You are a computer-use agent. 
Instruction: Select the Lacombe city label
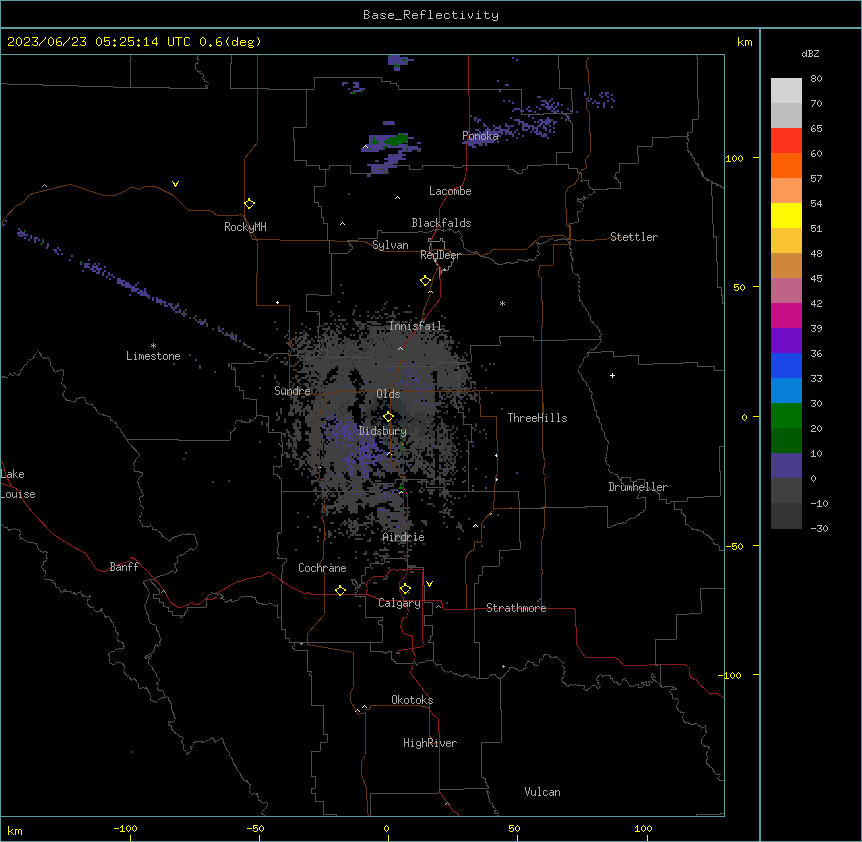click(x=450, y=191)
